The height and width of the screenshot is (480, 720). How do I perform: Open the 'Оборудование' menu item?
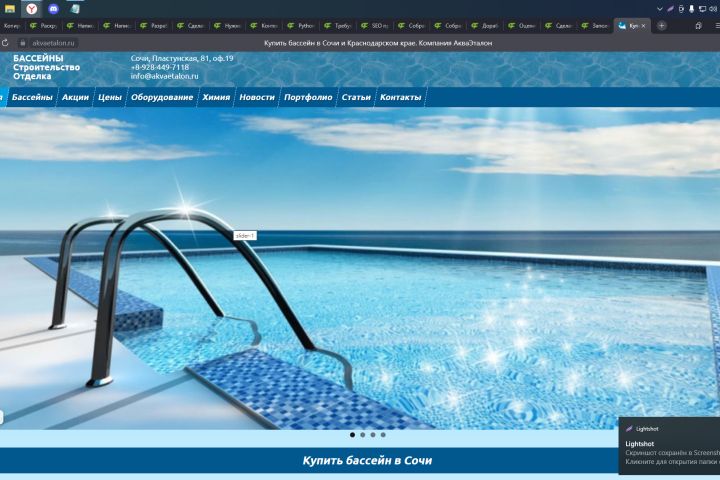162,97
